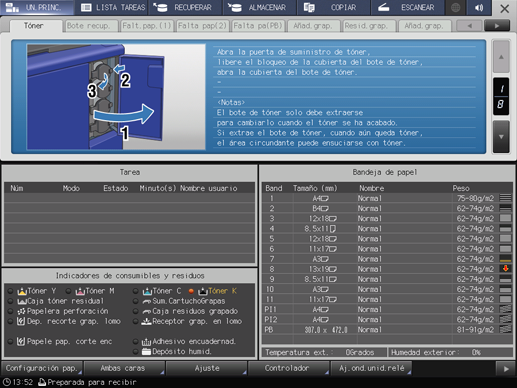Select paper tray 8 row 13x19
This screenshot has height=388, width=517.
(x=387, y=269)
